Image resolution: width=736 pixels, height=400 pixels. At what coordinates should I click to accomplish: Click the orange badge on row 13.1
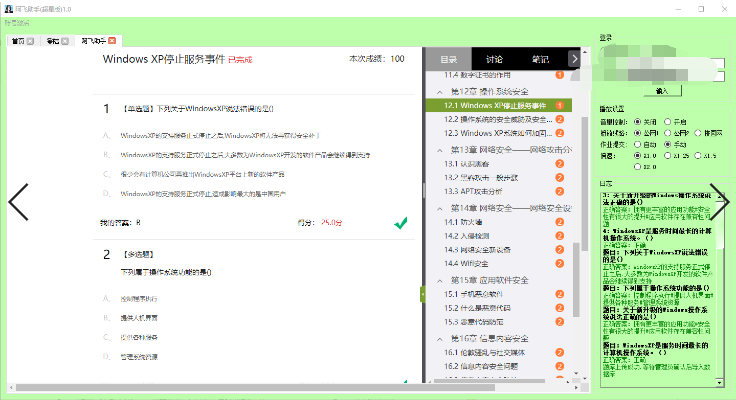tap(560, 164)
